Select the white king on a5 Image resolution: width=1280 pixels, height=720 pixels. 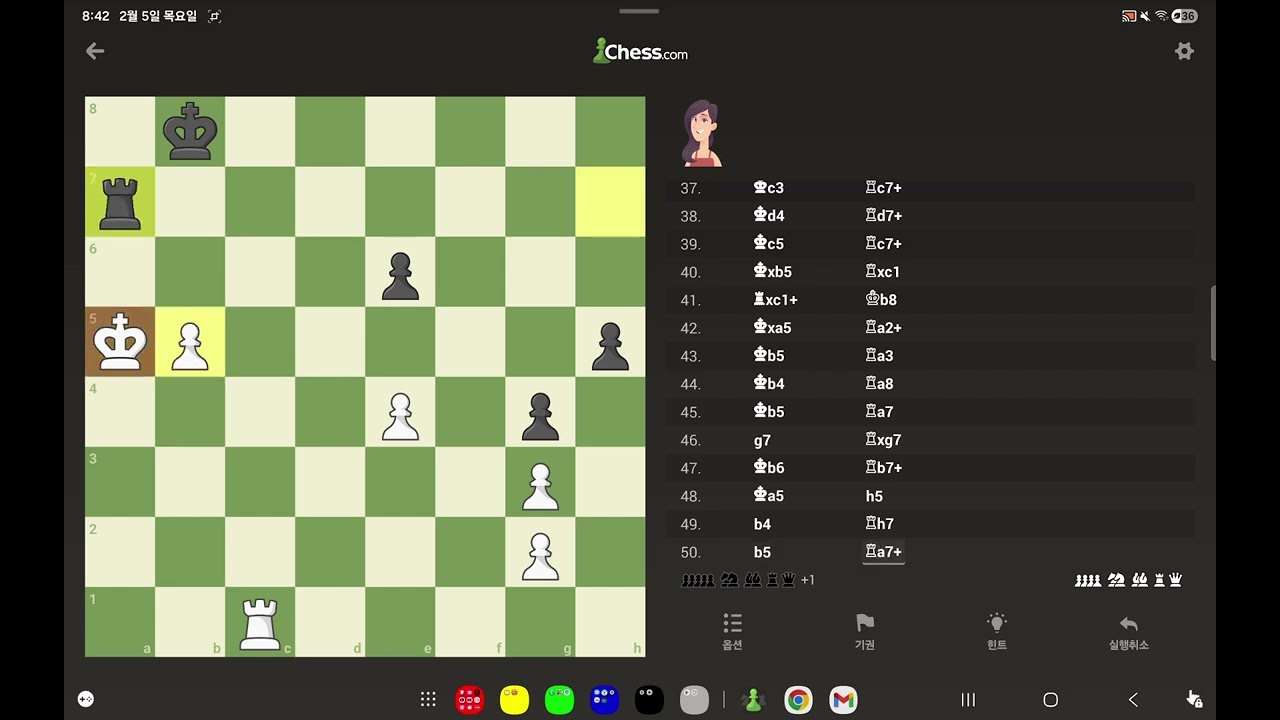120,342
